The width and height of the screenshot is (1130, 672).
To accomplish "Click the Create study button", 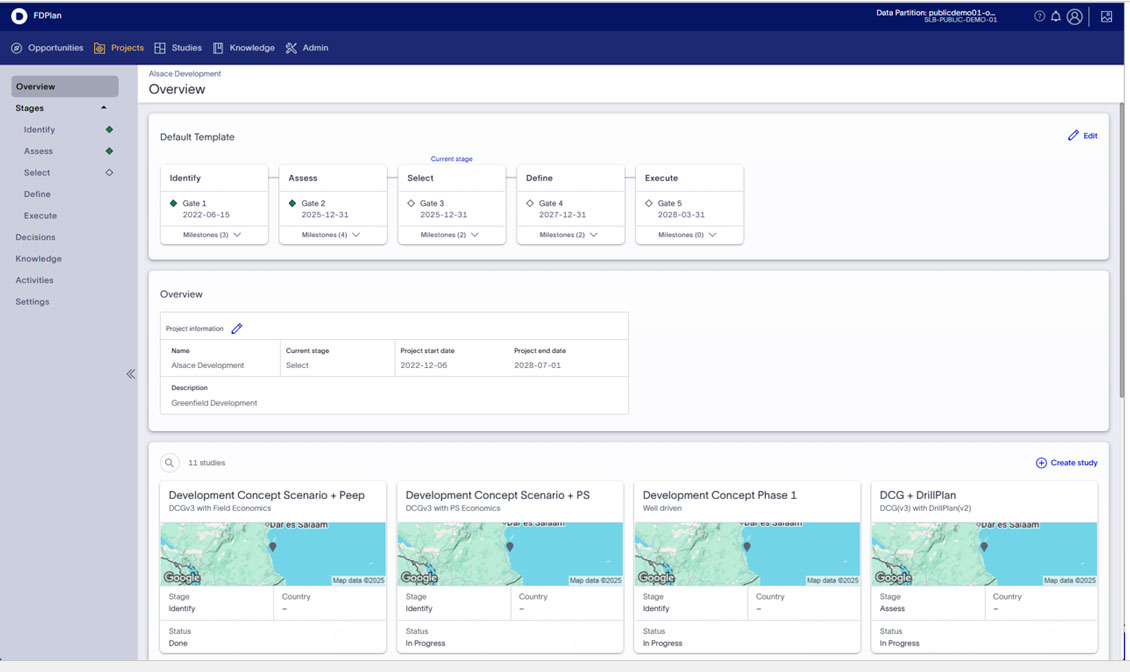I will (x=1065, y=462).
